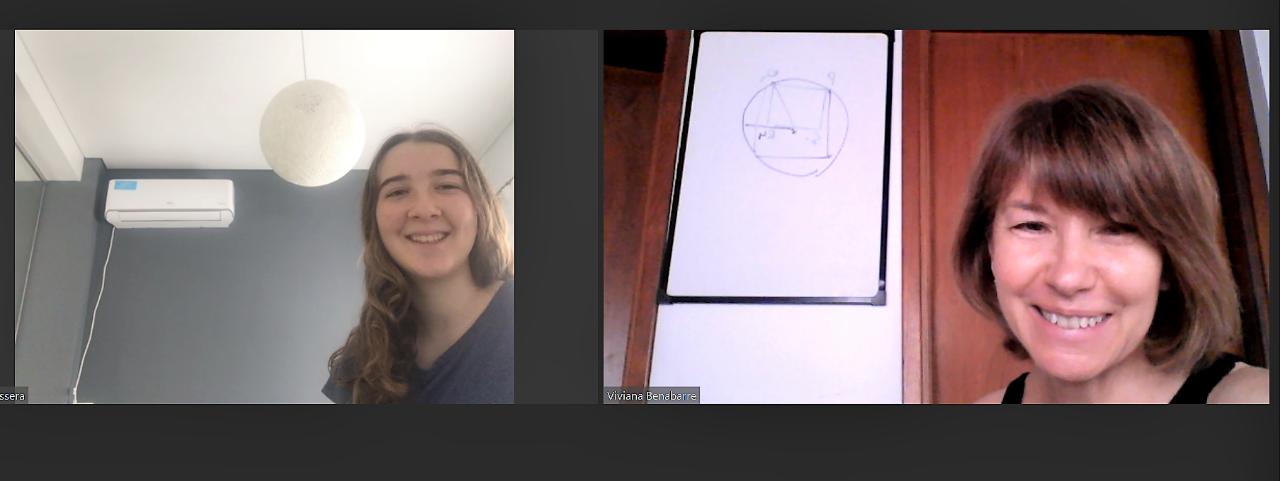Click the empty dark bar below the videos
The height and width of the screenshot is (481, 1280).
(x=640, y=442)
